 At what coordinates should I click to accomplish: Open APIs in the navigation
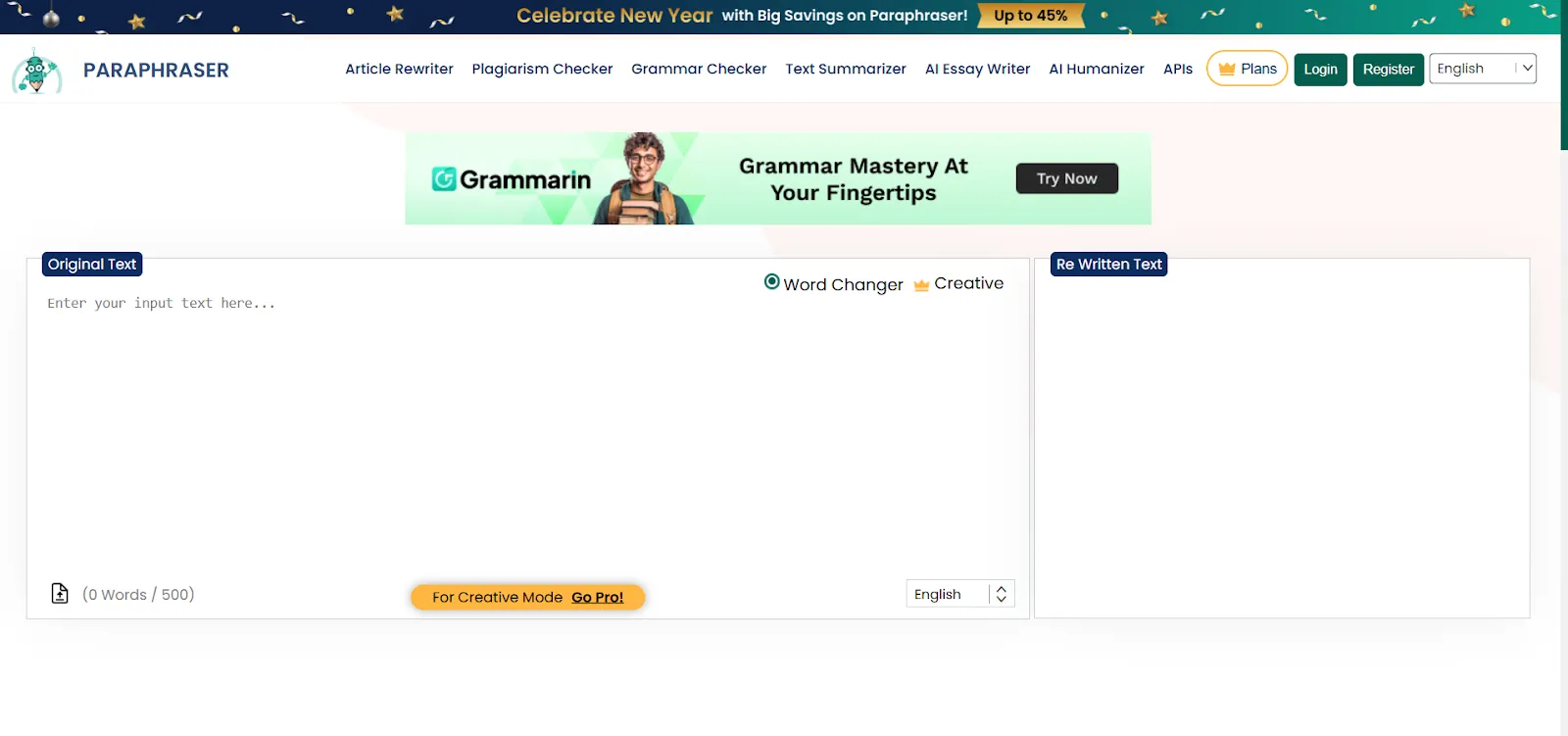tap(1178, 69)
